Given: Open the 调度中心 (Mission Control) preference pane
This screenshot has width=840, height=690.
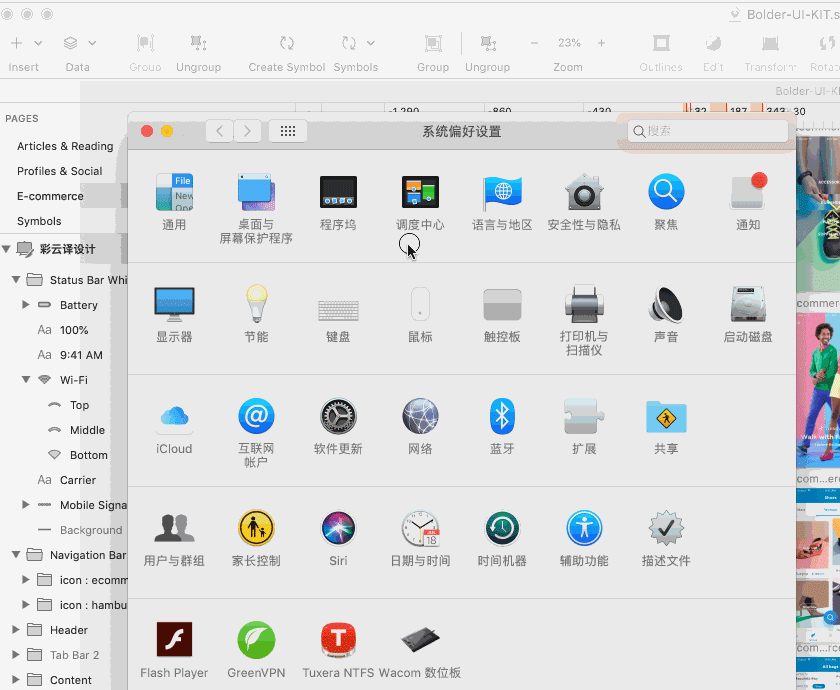Looking at the screenshot, I should 420,192.
